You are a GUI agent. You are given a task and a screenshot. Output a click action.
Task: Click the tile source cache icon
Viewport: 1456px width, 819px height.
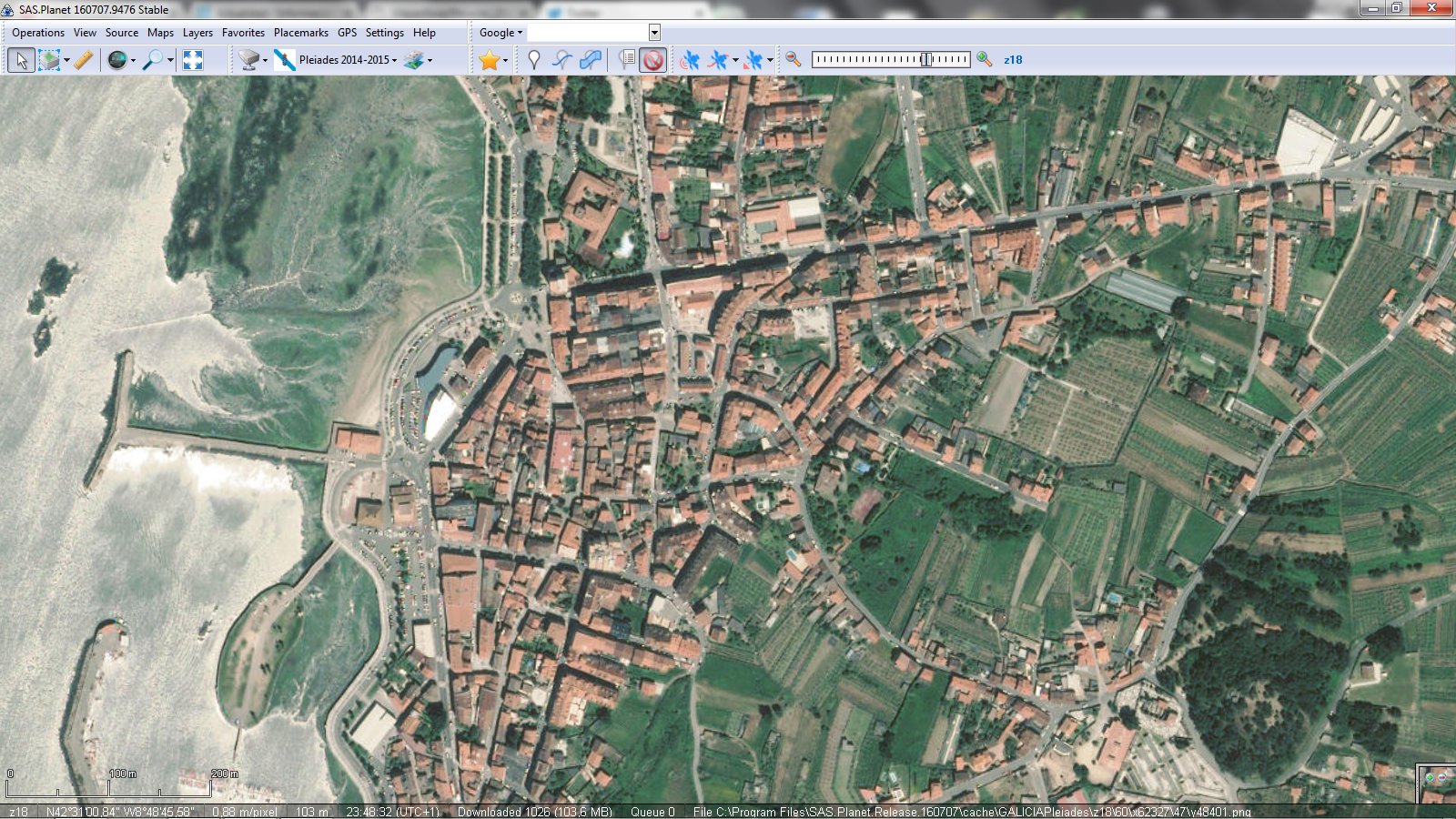pyautogui.click(x=248, y=60)
